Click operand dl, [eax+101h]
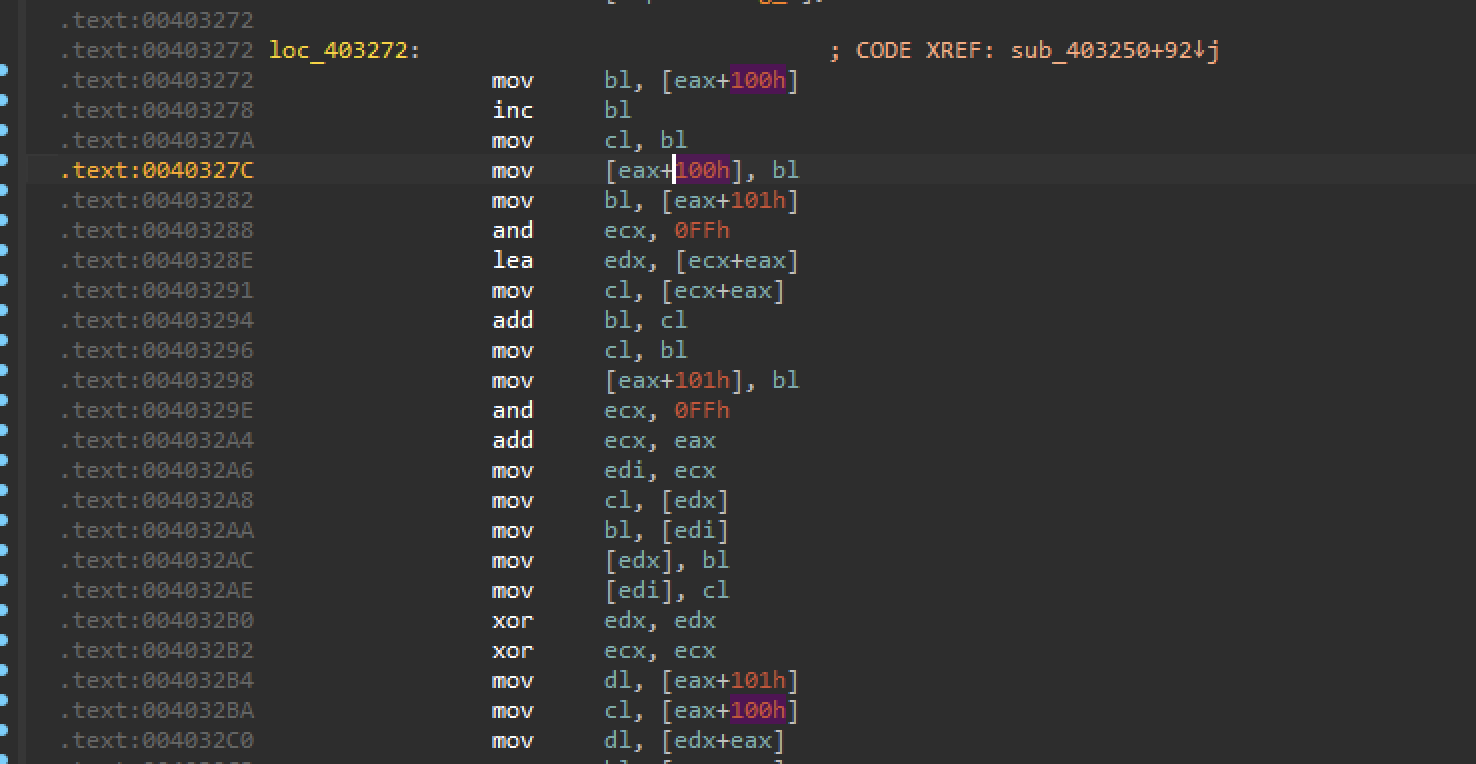Screen dimensions: 1476x764 [x=701, y=680]
